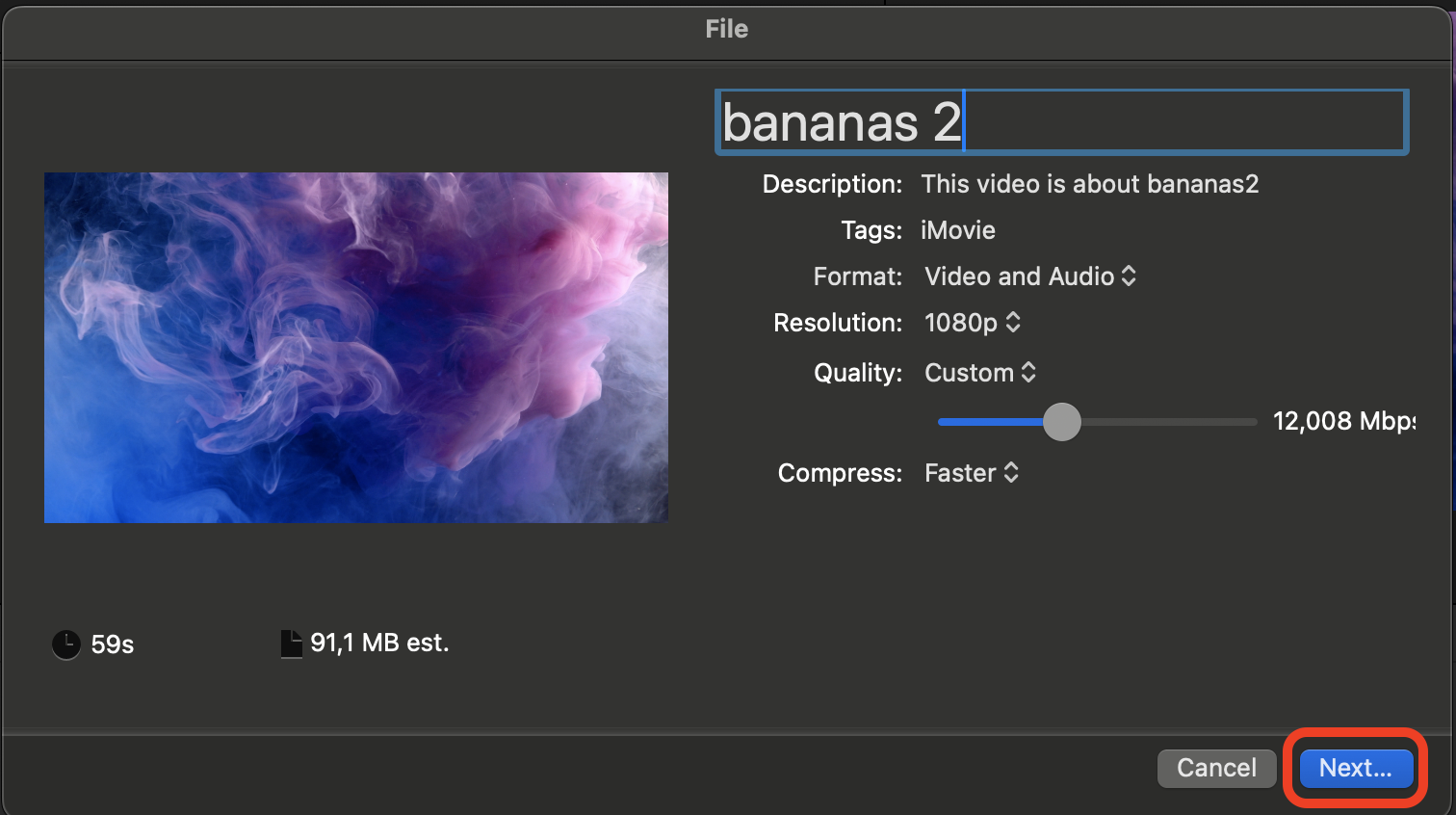Click the iMovie tag label
The image size is (1456, 815).
(957, 230)
